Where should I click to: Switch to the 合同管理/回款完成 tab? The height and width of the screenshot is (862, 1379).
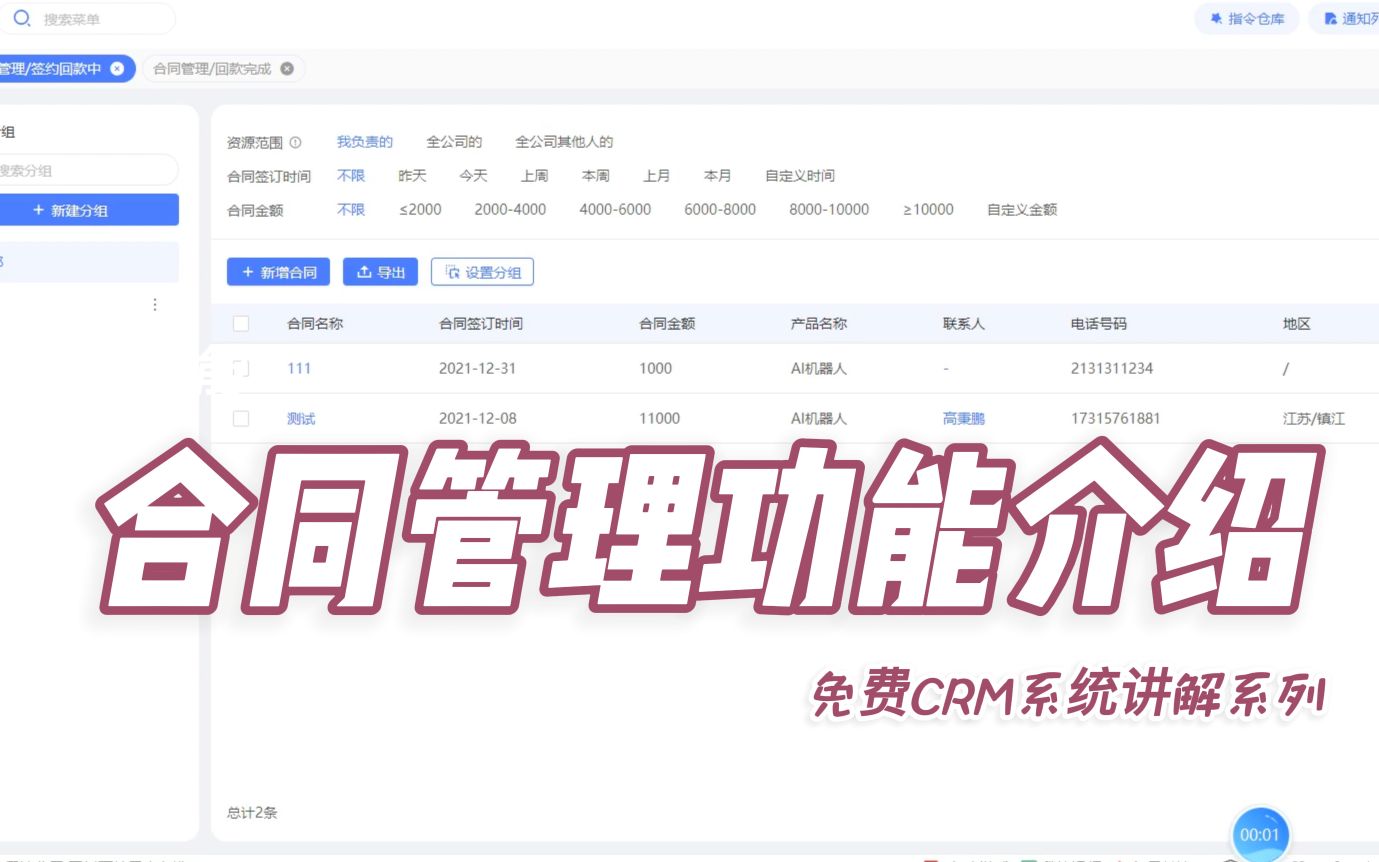[212, 69]
